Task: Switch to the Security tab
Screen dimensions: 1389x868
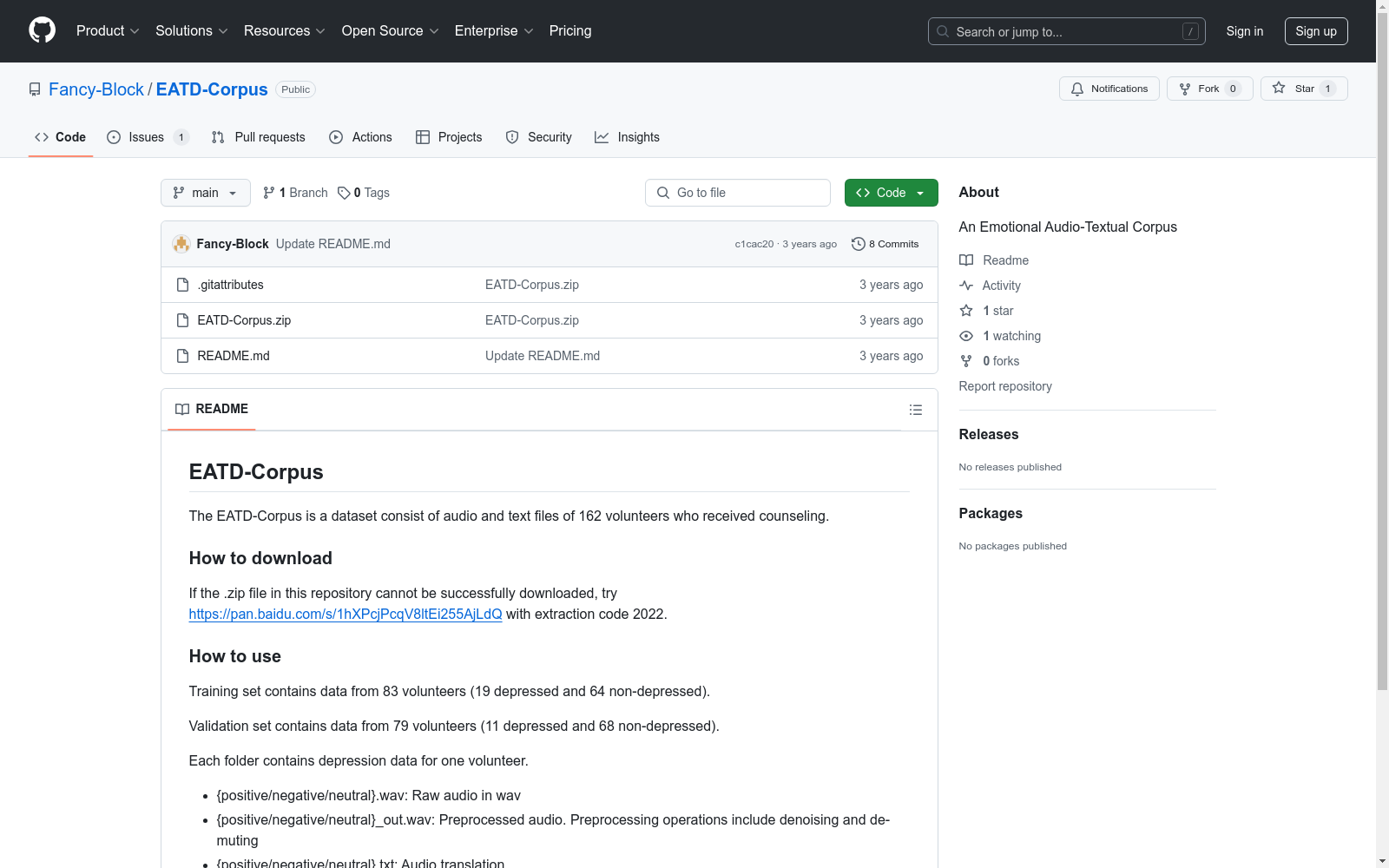Action: click(x=538, y=137)
